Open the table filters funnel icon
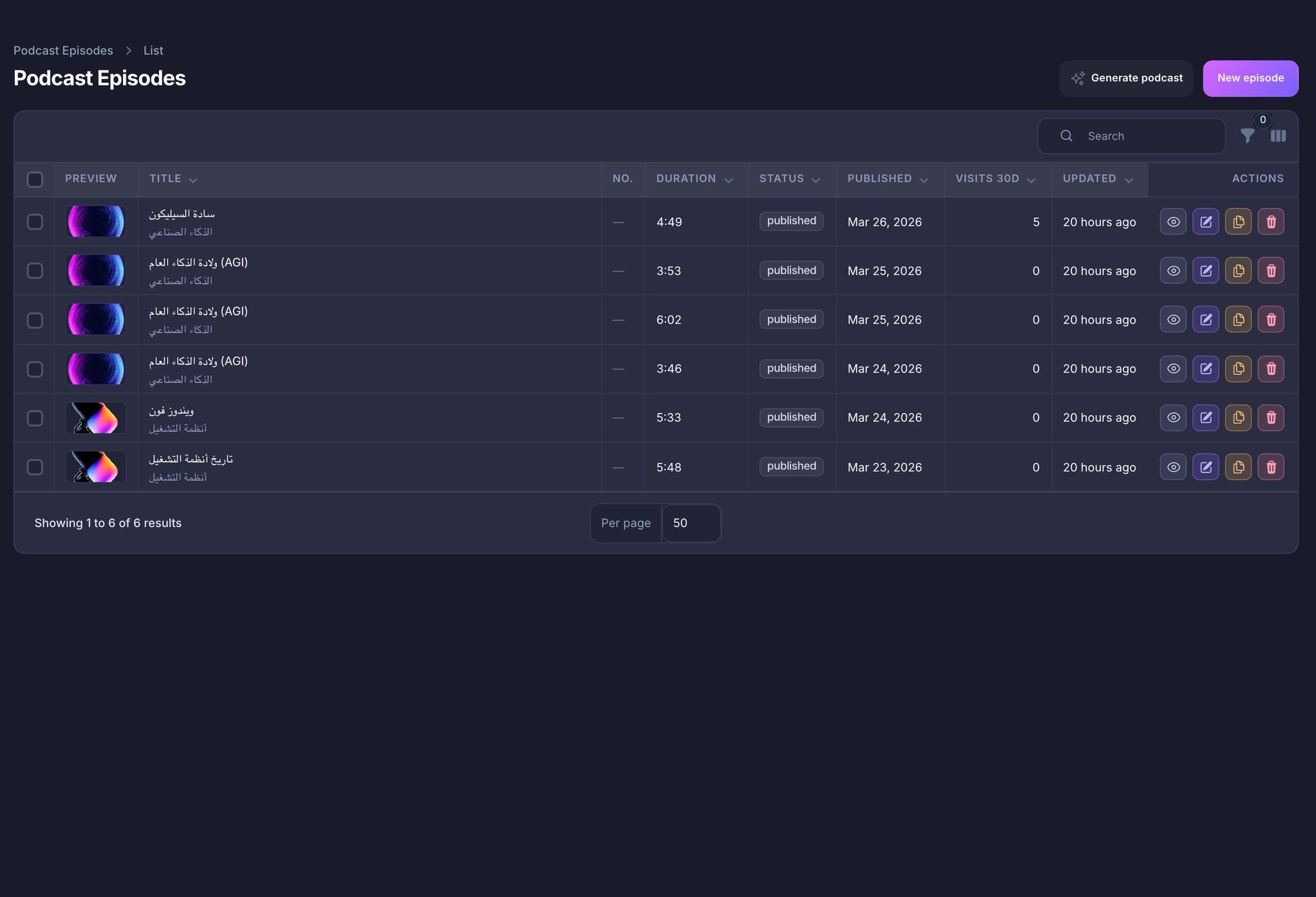This screenshot has height=897, width=1316. coord(1247,136)
